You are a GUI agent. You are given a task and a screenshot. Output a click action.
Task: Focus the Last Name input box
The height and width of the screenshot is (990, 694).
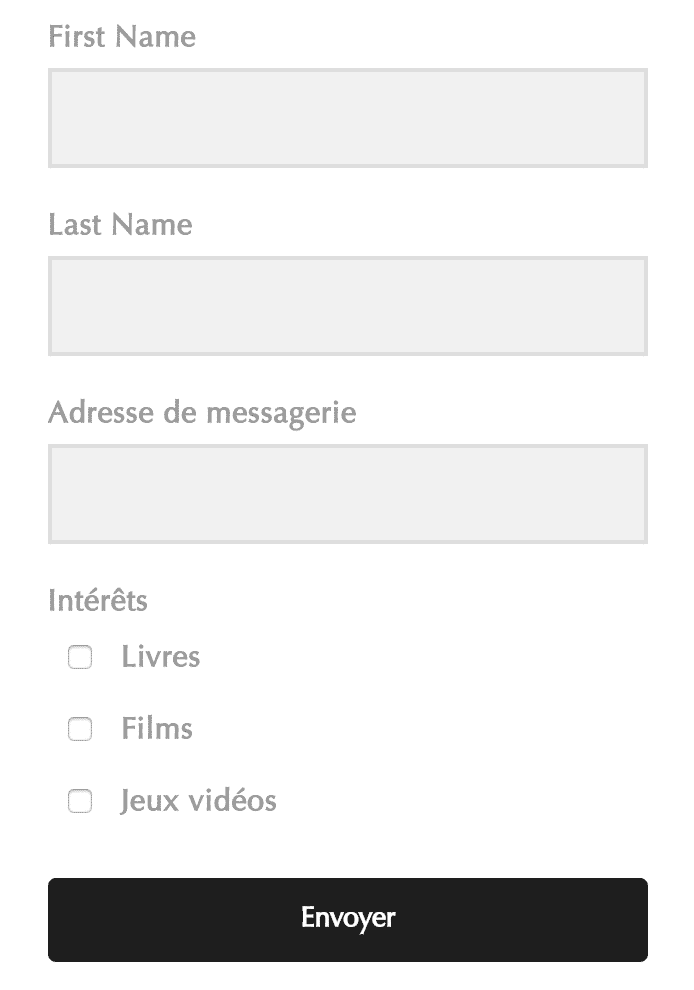[347, 306]
